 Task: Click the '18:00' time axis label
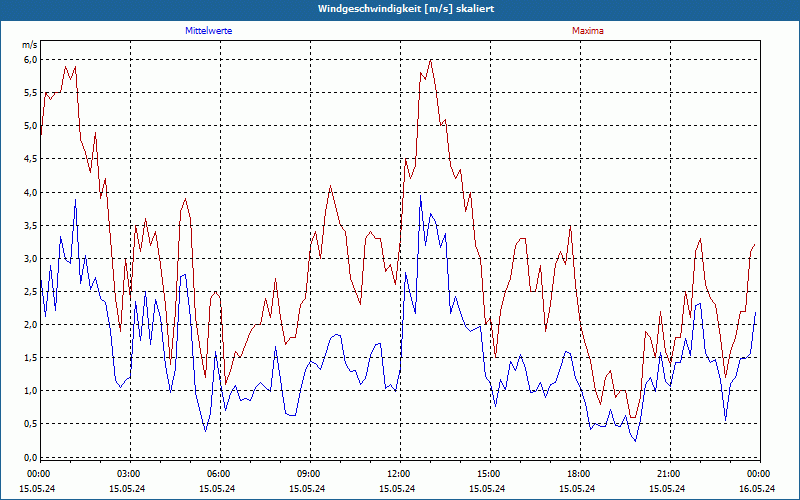coord(578,474)
